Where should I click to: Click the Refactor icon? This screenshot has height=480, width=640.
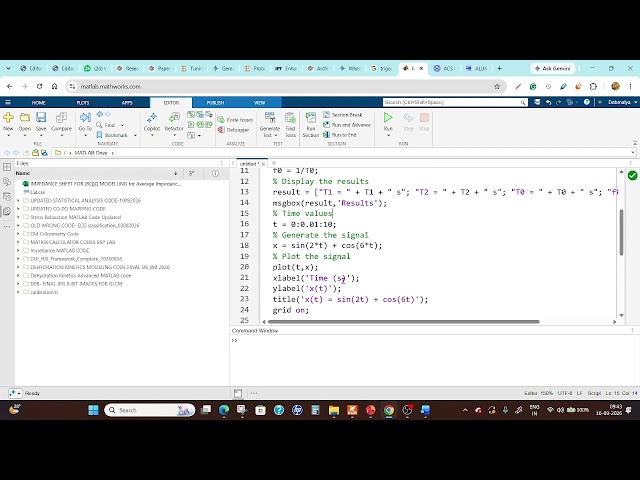tap(174, 118)
